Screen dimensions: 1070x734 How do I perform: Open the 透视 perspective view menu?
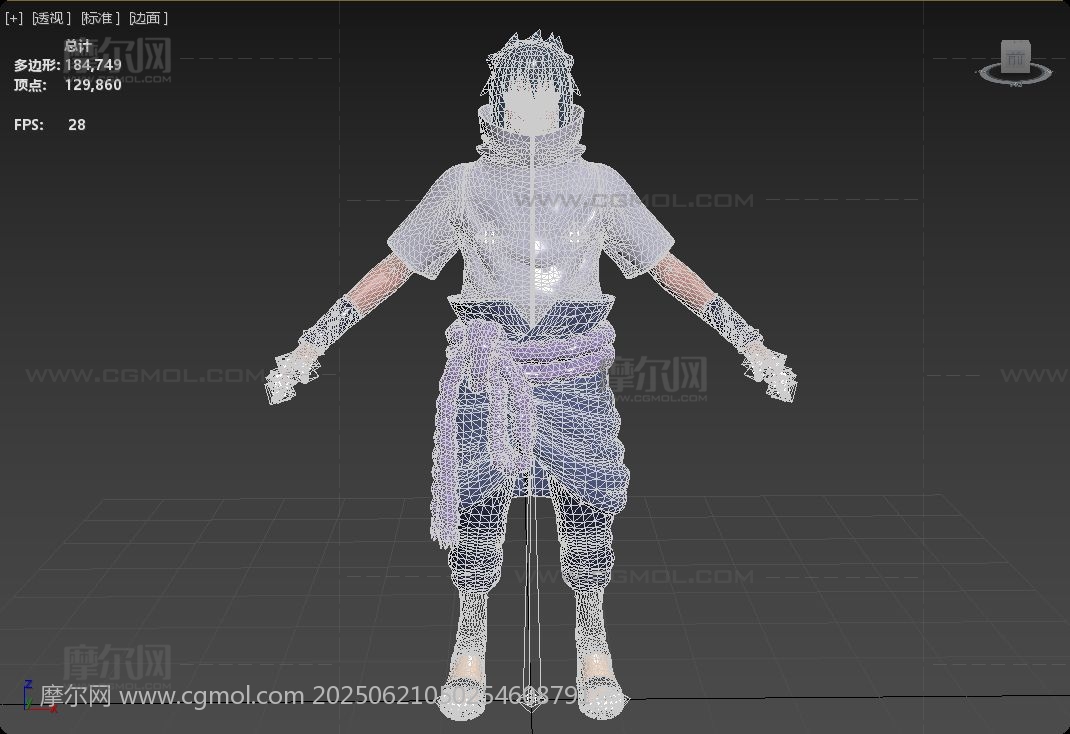coord(51,18)
